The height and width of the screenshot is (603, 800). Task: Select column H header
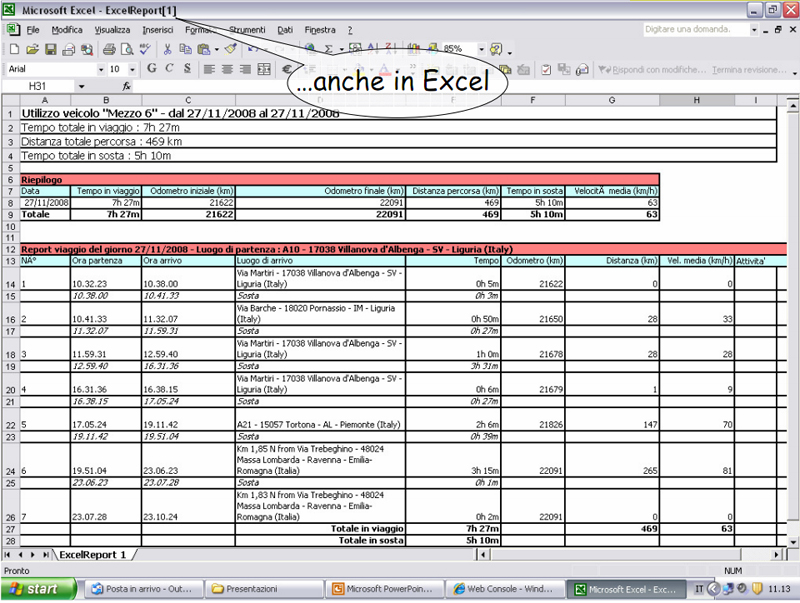click(696, 100)
